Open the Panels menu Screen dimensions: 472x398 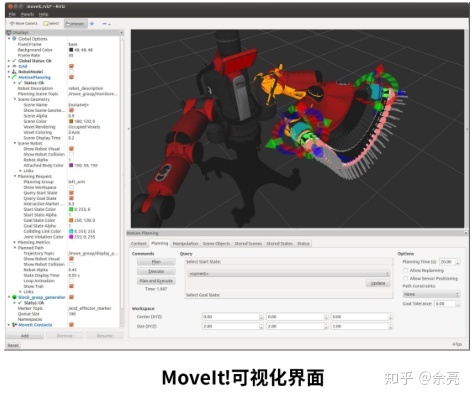click(x=27, y=14)
